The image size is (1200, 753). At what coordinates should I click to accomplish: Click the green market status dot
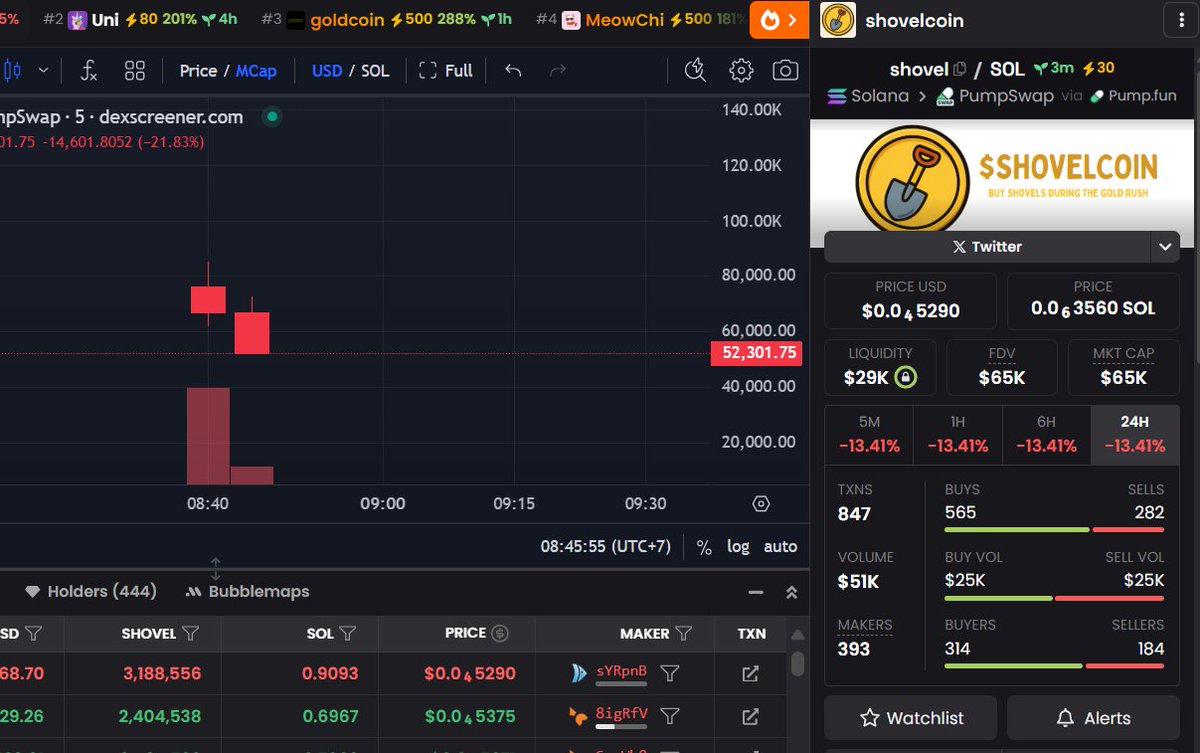271,117
